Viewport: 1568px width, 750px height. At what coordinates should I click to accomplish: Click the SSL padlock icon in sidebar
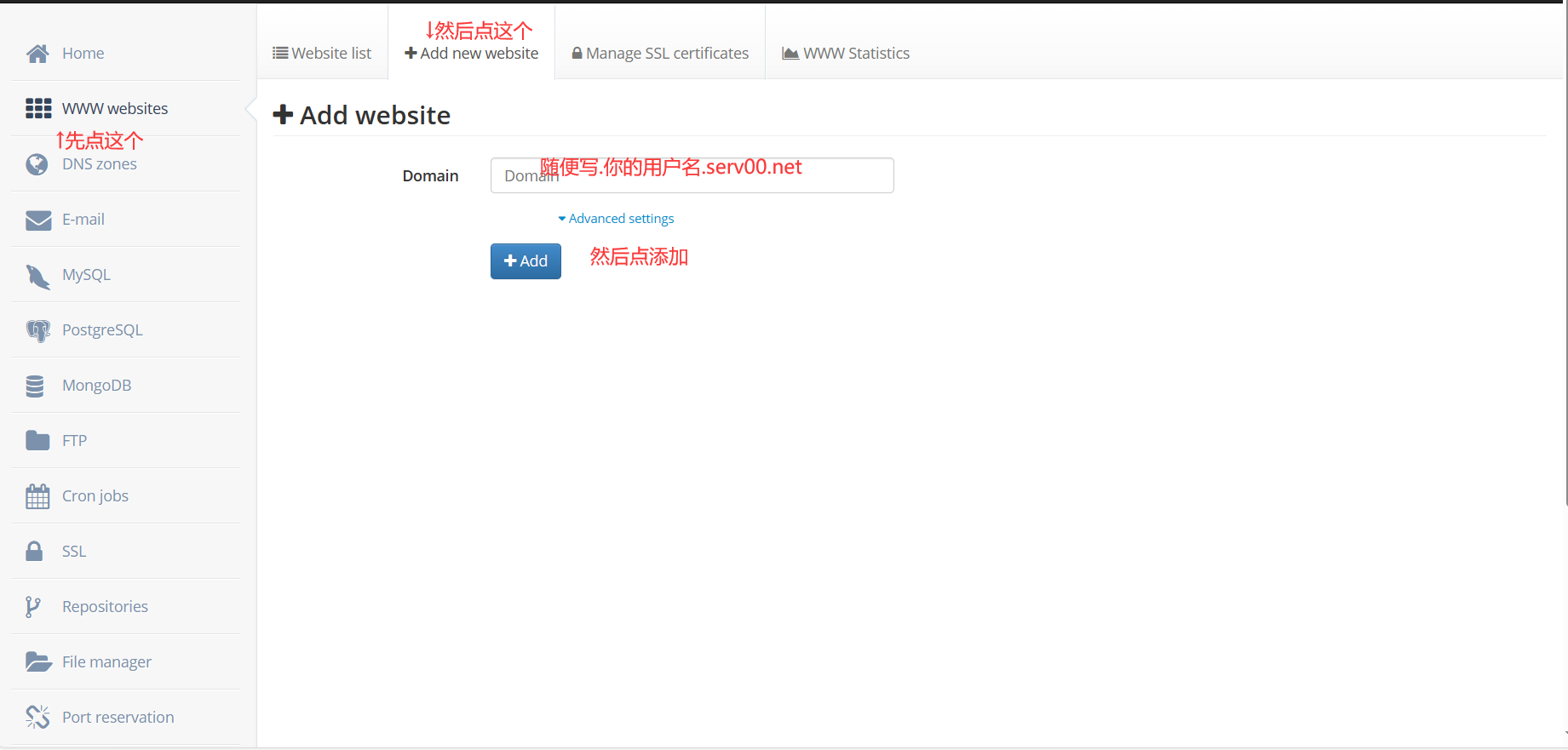click(x=34, y=551)
